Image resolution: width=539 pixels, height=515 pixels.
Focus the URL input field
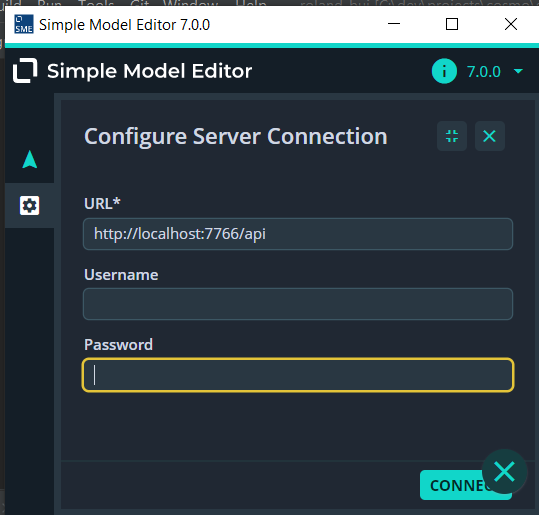[x=298, y=234]
